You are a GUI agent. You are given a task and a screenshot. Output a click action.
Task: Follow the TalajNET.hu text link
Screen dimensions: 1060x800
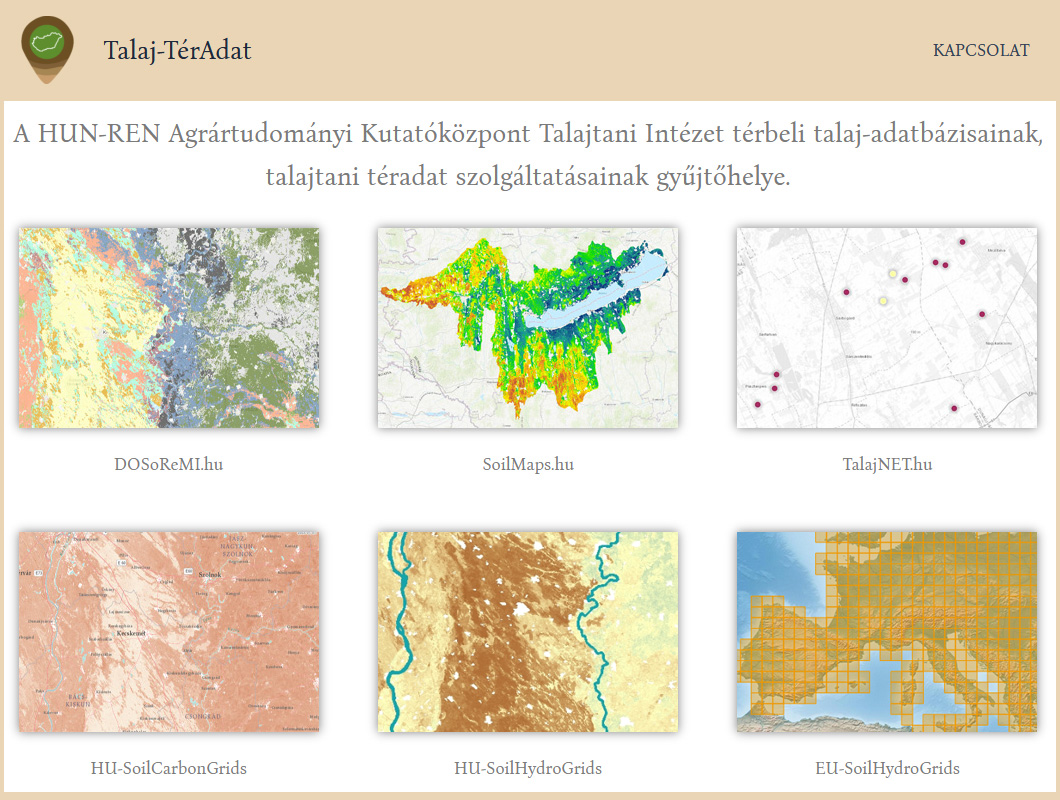(x=887, y=465)
